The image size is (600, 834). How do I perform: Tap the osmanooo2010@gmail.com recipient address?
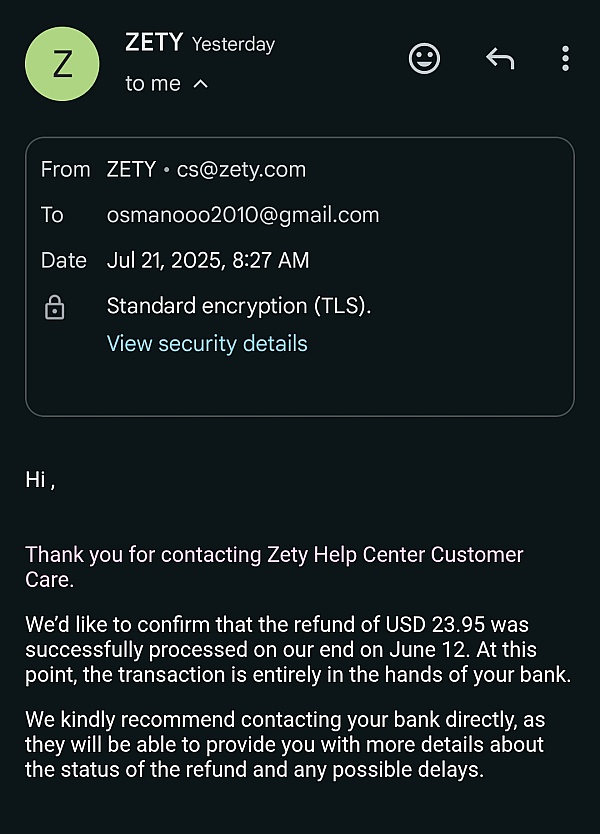click(243, 215)
